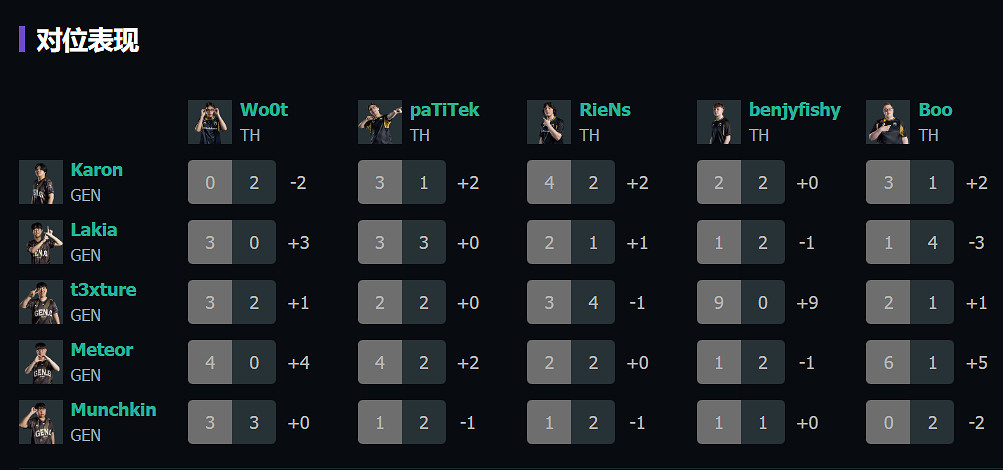Image resolution: width=1003 pixels, height=470 pixels.
Task: Click Karon's avatar thumbnail
Action: point(41,182)
